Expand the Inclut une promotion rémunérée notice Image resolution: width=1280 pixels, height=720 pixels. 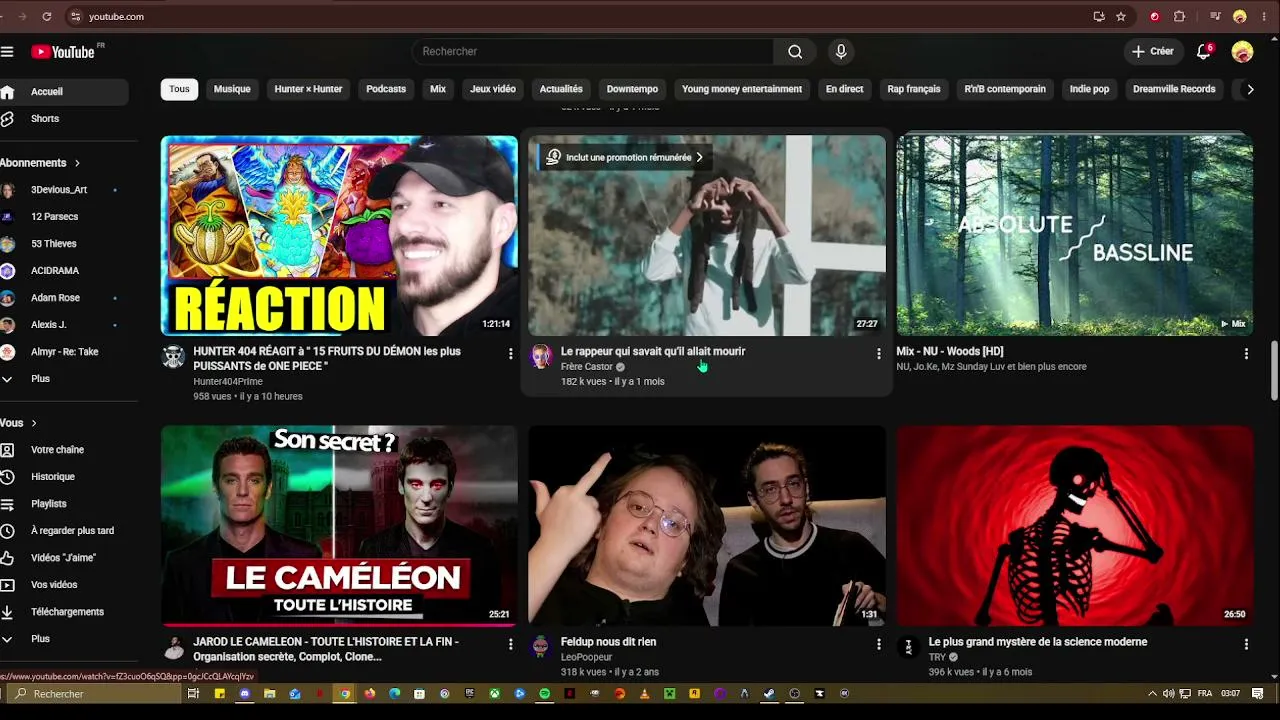click(x=624, y=158)
